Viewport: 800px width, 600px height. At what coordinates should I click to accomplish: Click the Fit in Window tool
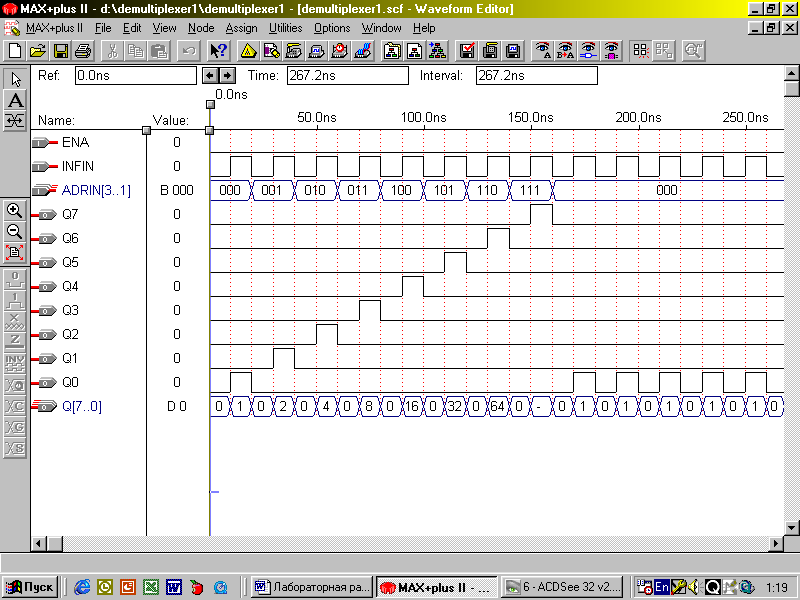coord(15,252)
